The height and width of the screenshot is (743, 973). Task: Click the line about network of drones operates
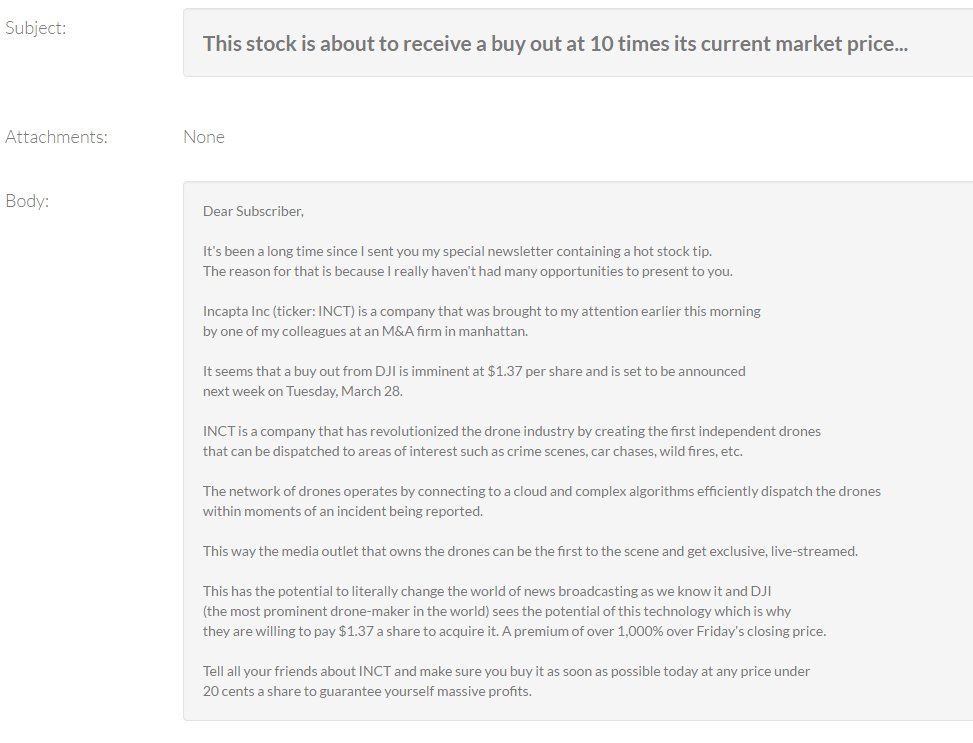pos(542,491)
